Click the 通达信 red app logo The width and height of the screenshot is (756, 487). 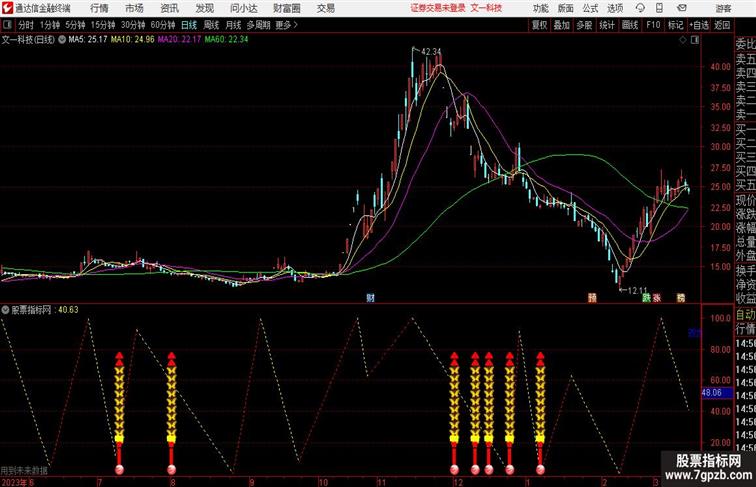(x=7, y=8)
